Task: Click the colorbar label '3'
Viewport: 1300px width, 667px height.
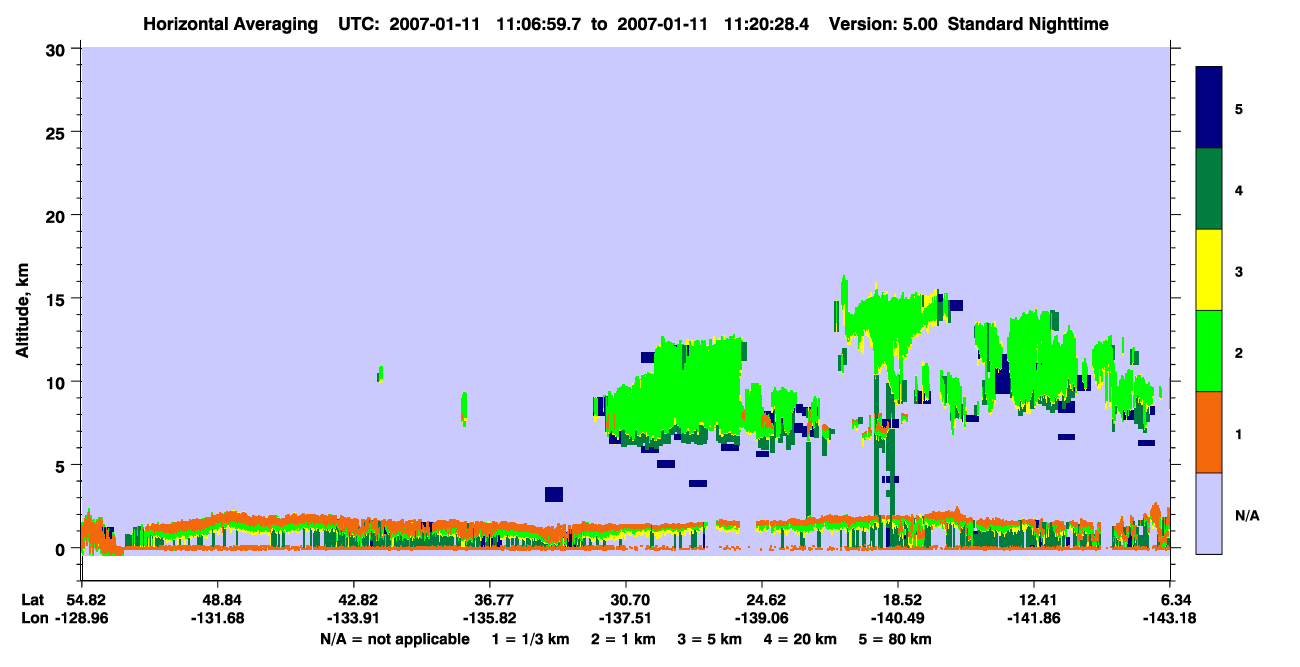Action: (x=1239, y=271)
